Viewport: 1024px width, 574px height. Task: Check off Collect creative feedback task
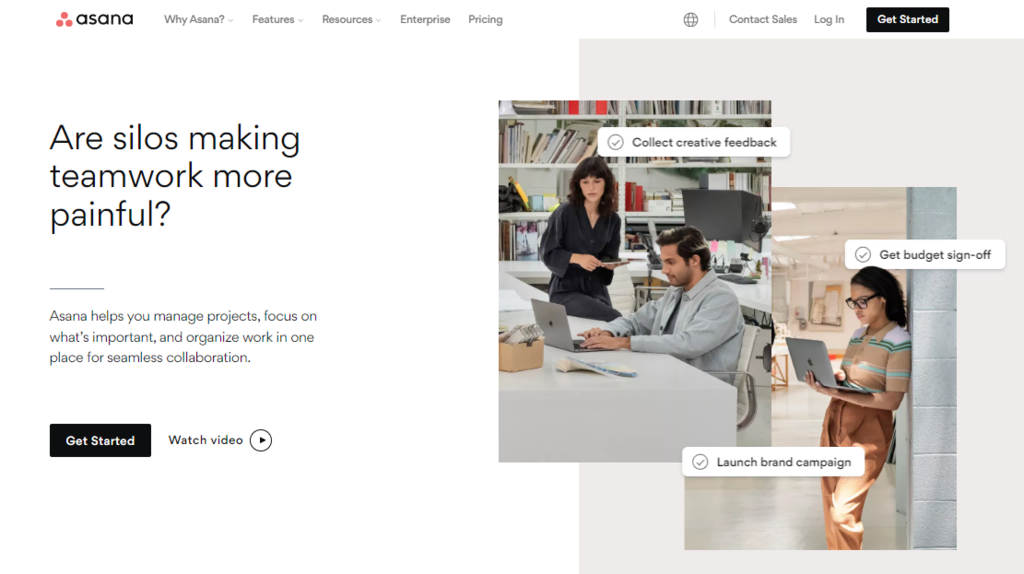point(615,142)
